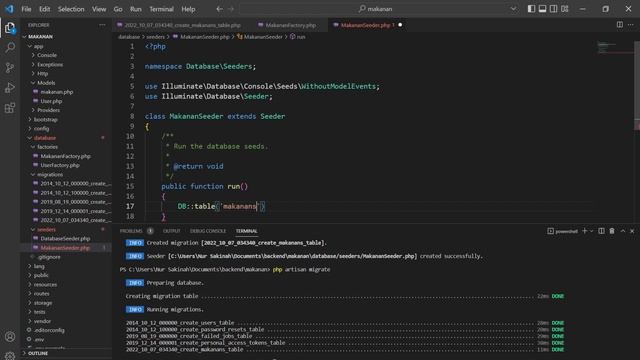Image resolution: width=640 pixels, height=360 pixels.
Task: Expand the Exceptions folder
Action: (x=67, y=64)
